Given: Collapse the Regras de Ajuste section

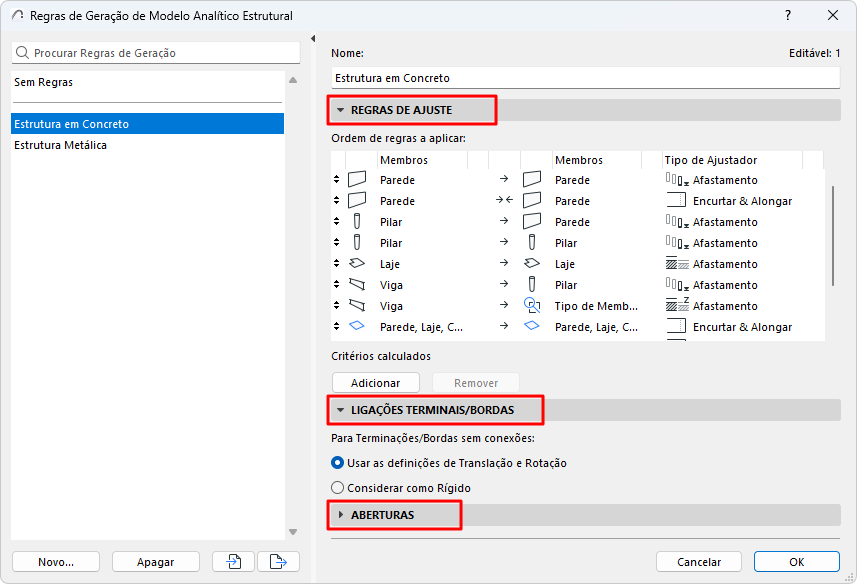Looking at the screenshot, I should coord(341,110).
